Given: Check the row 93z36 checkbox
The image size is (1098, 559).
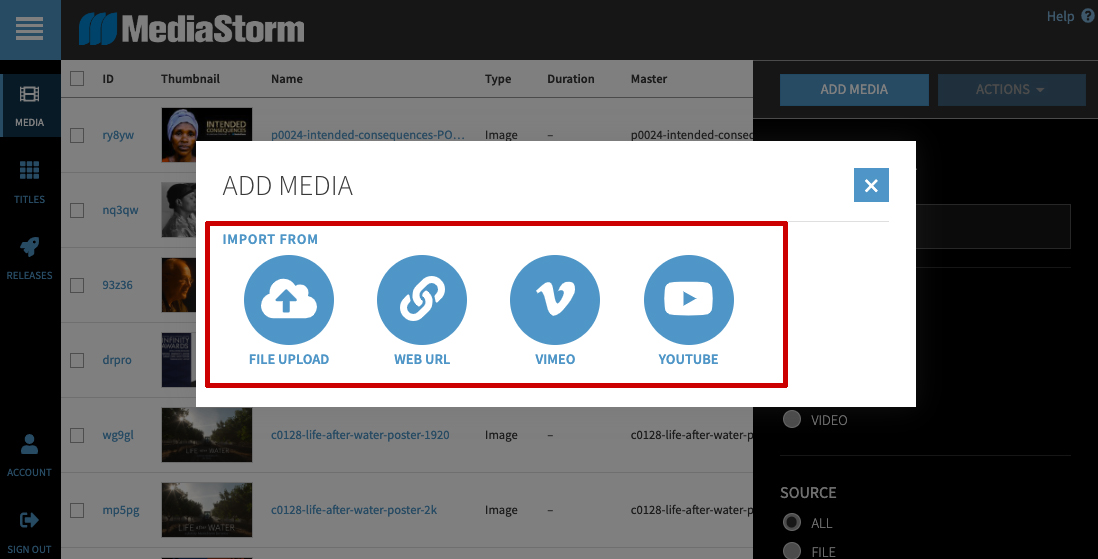Looking at the screenshot, I should pos(77,285).
